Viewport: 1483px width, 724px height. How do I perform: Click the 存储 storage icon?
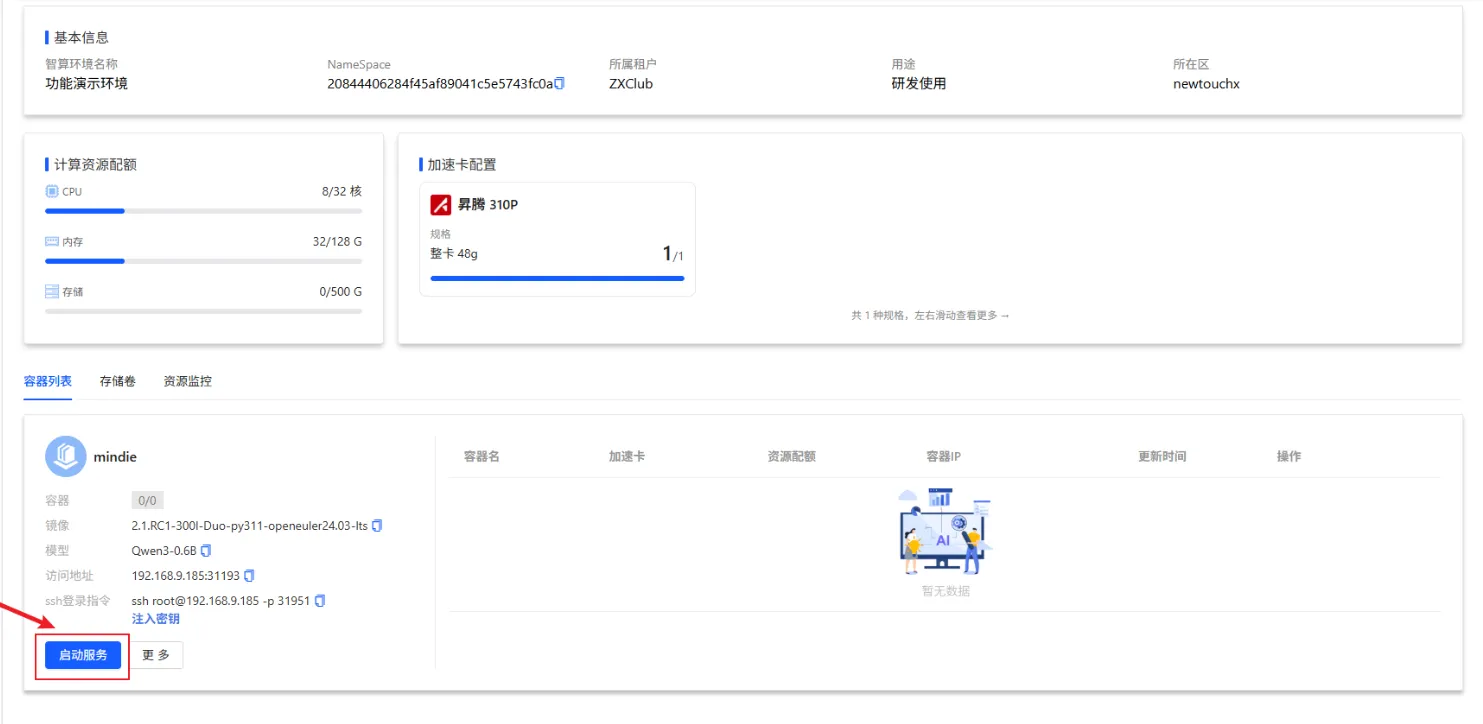[x=52, y=292]
